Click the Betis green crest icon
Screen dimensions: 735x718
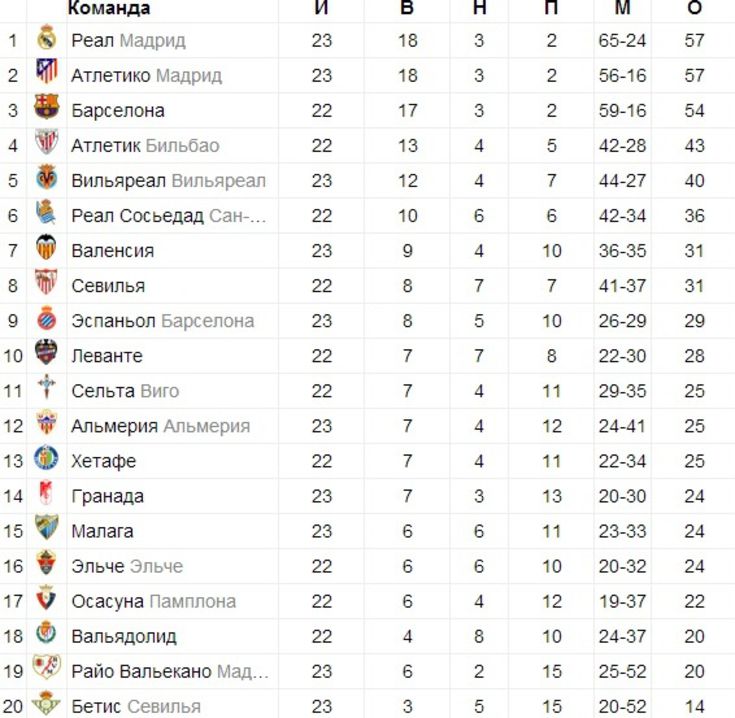click(x=46, y=703)
